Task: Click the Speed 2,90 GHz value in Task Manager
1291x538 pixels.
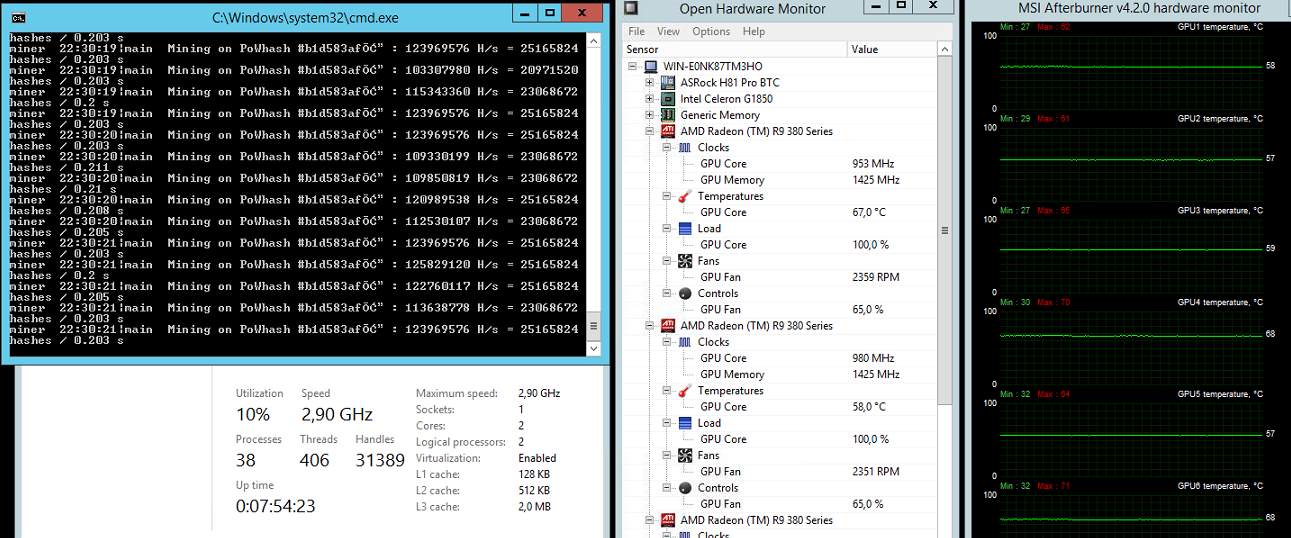Action: coord(337,414)
